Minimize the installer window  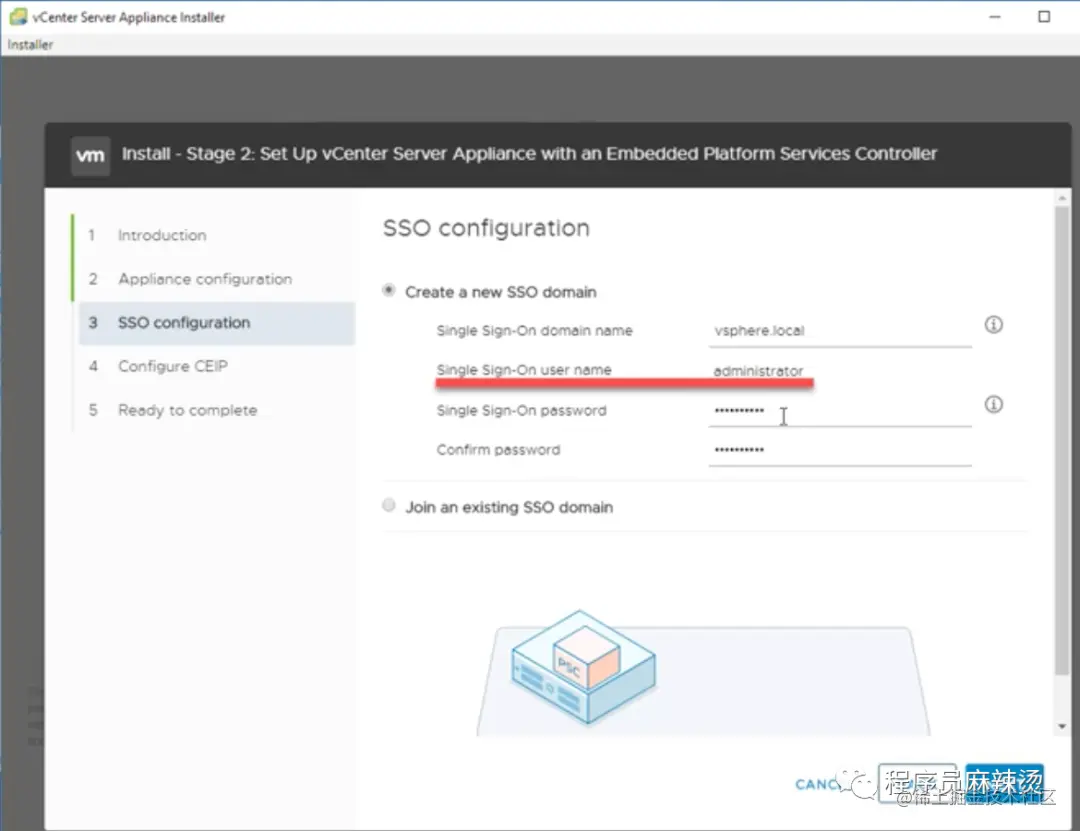995,17
